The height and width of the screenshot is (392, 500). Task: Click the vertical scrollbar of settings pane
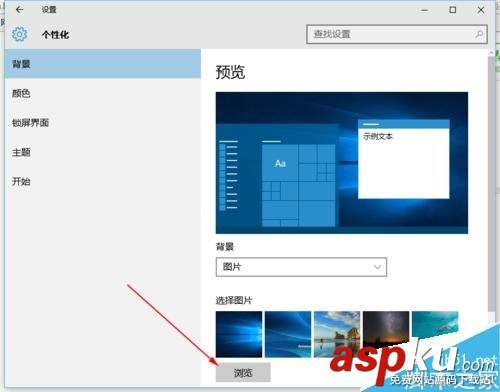pos(491,183)
